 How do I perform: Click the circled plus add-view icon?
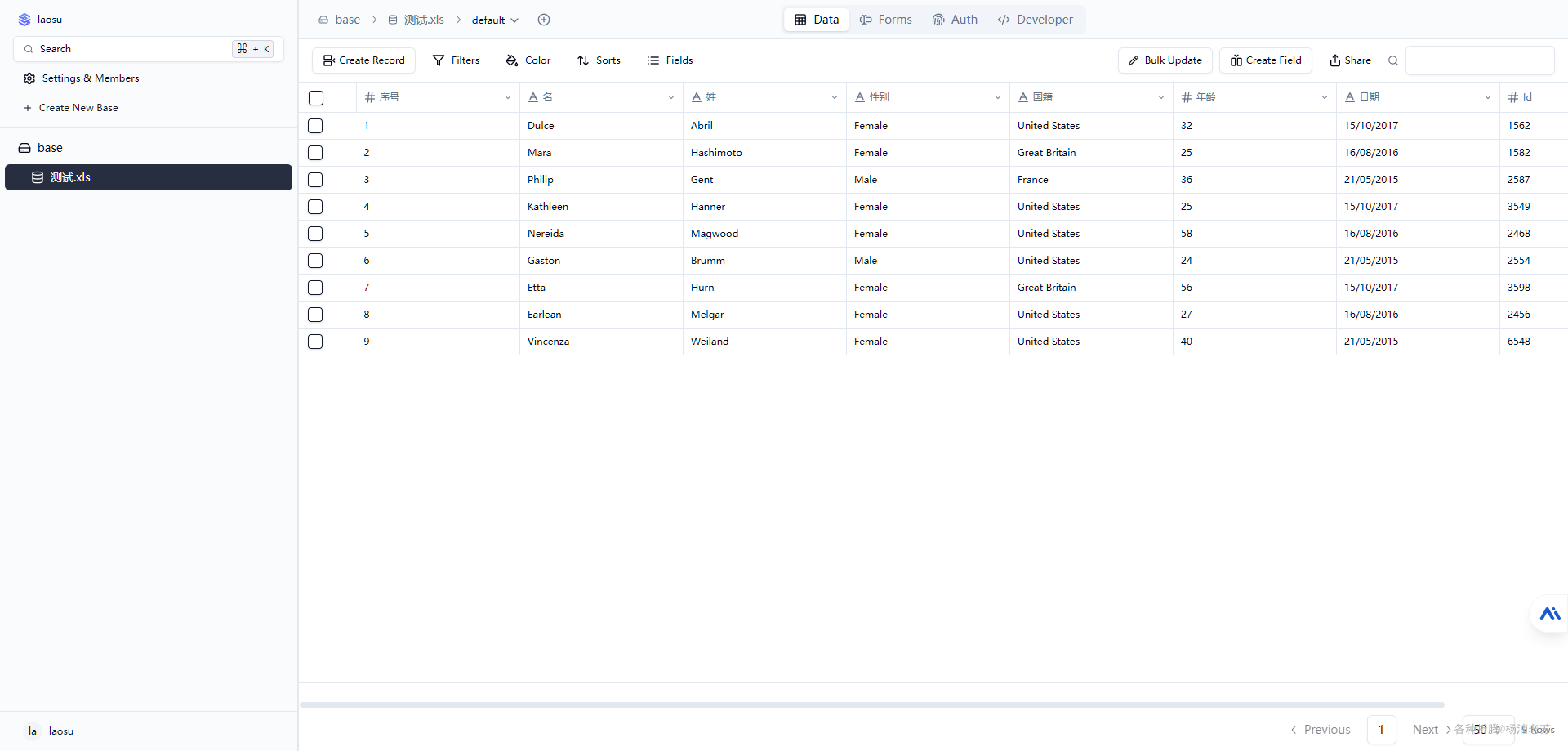(544, 20)
